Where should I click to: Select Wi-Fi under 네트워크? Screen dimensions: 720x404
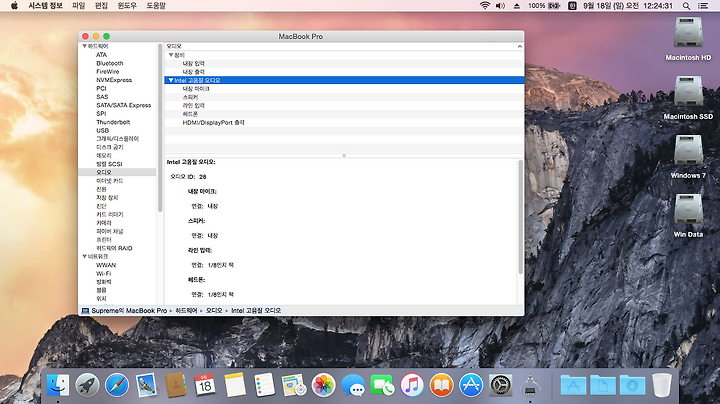pos(104,274)
